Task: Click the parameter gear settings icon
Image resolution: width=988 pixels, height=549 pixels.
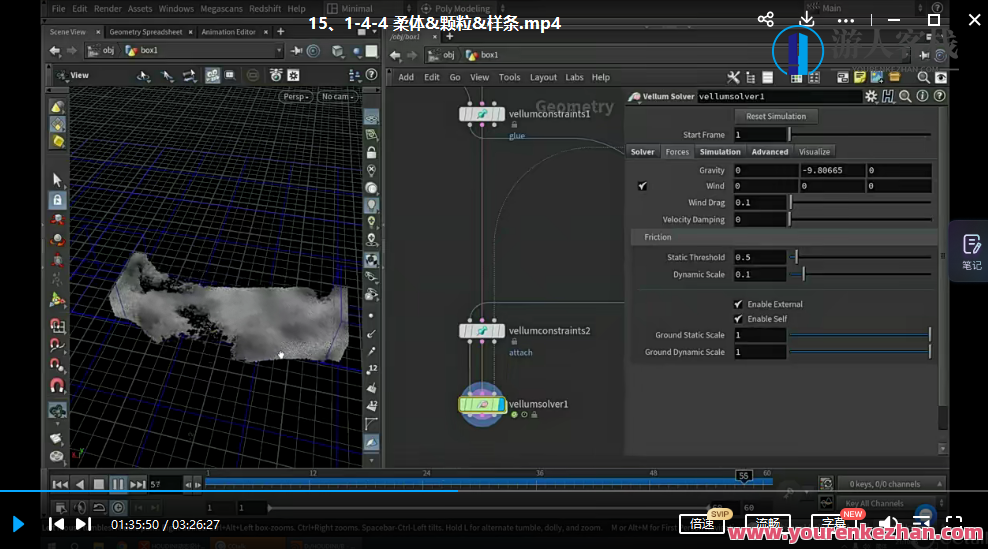Action: pyautogui.click(x=871, y=97)
